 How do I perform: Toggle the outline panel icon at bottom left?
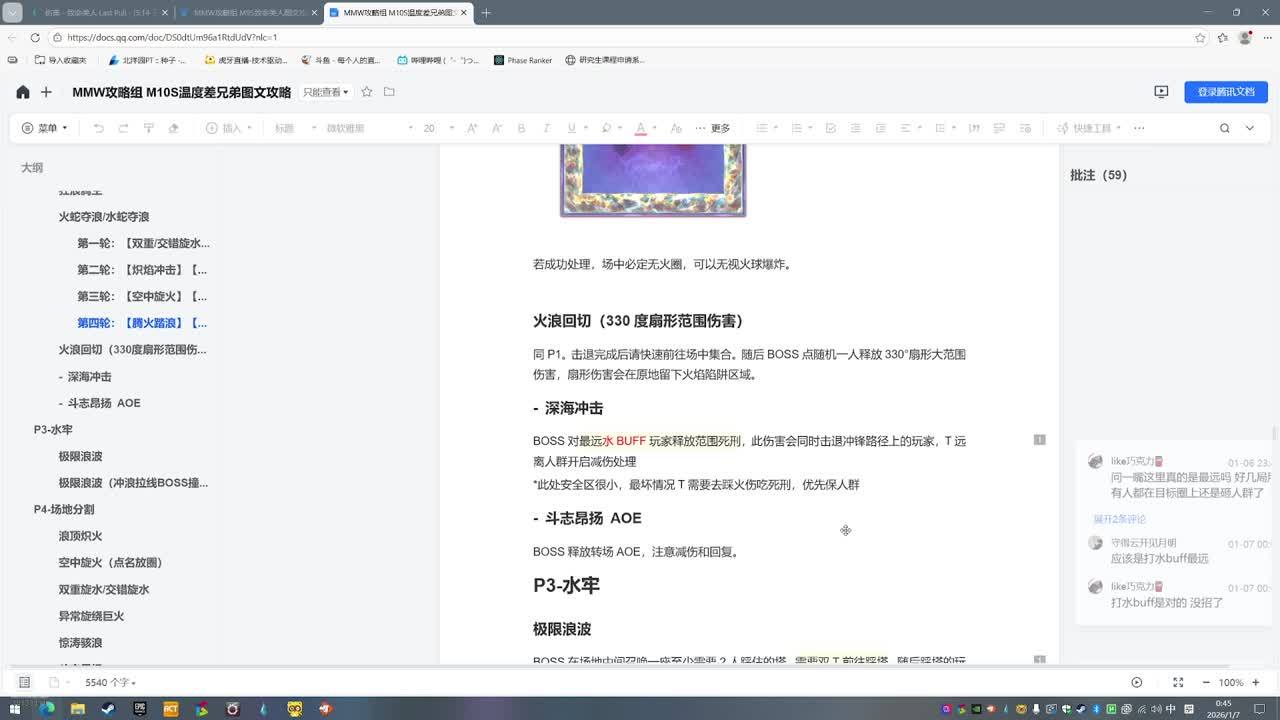[25, 682]
